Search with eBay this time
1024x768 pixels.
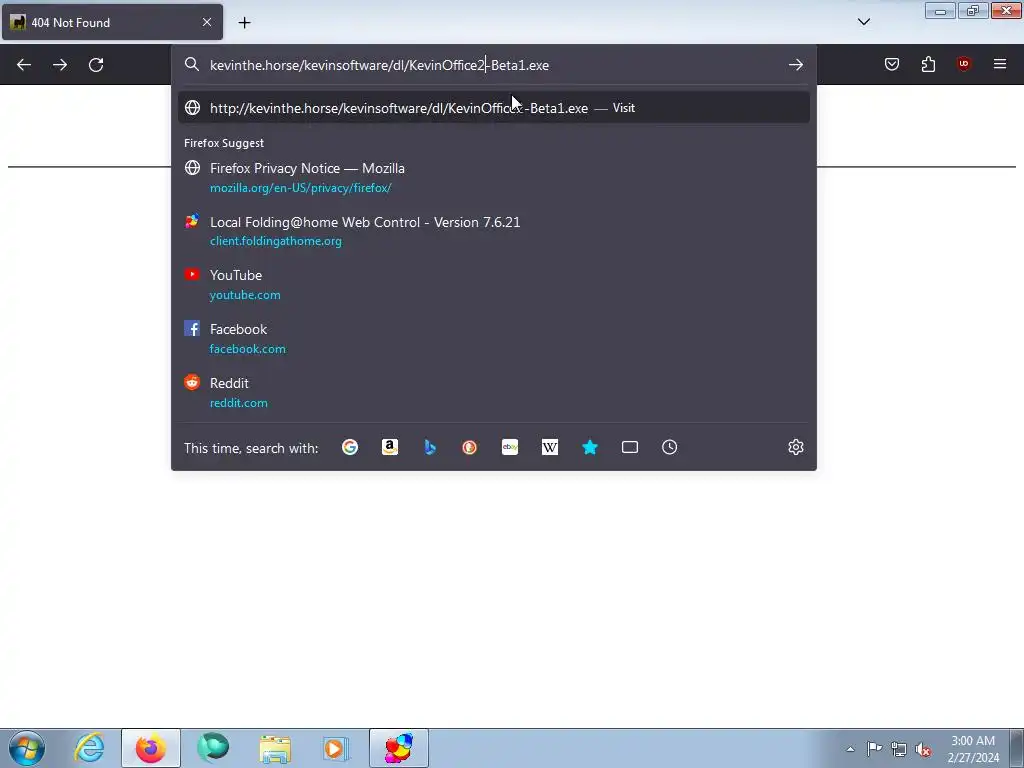pyautogui.click(x=510, y=447)
